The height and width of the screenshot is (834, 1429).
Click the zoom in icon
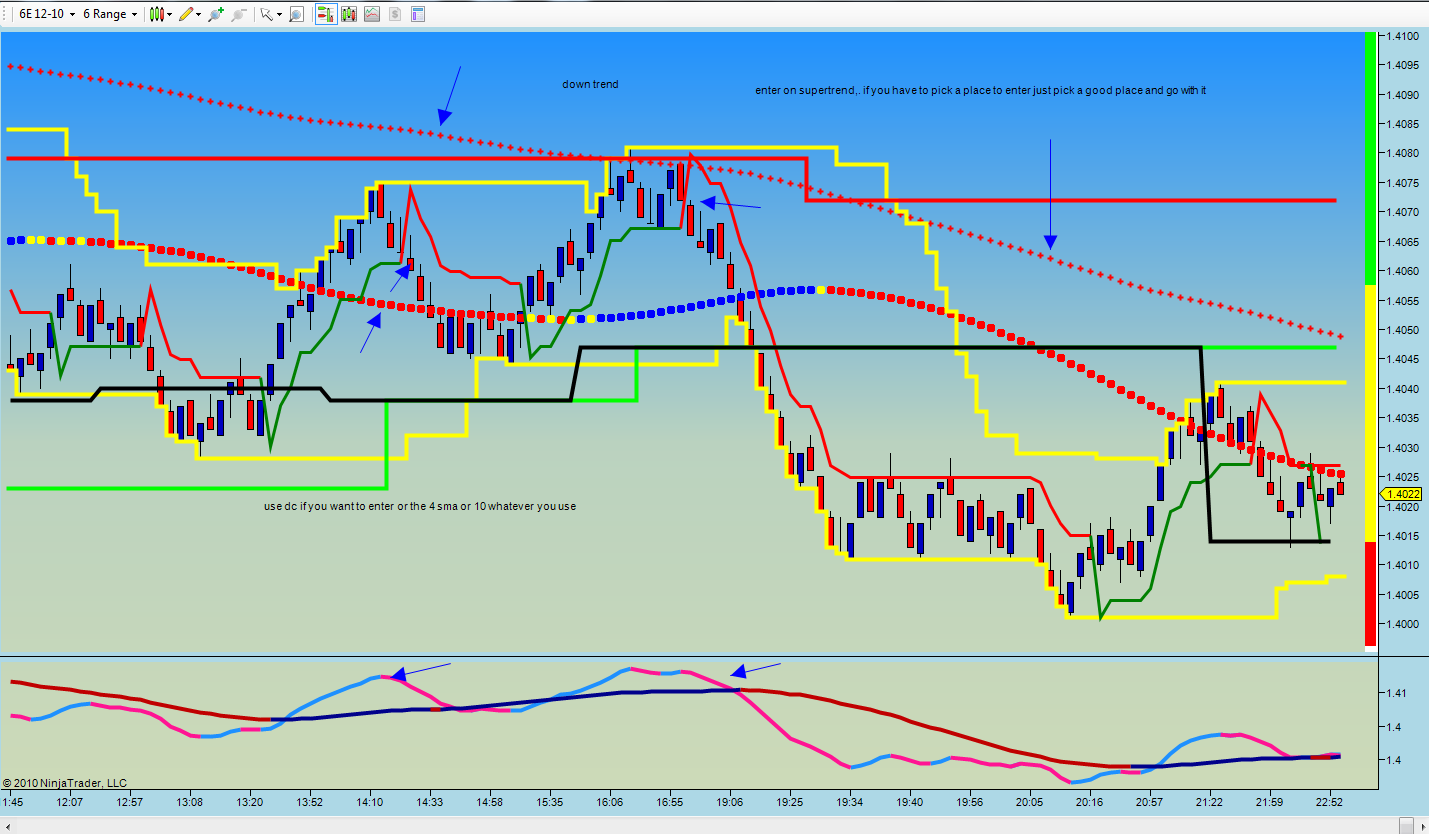pyautogui.click(x=217, y=14)
